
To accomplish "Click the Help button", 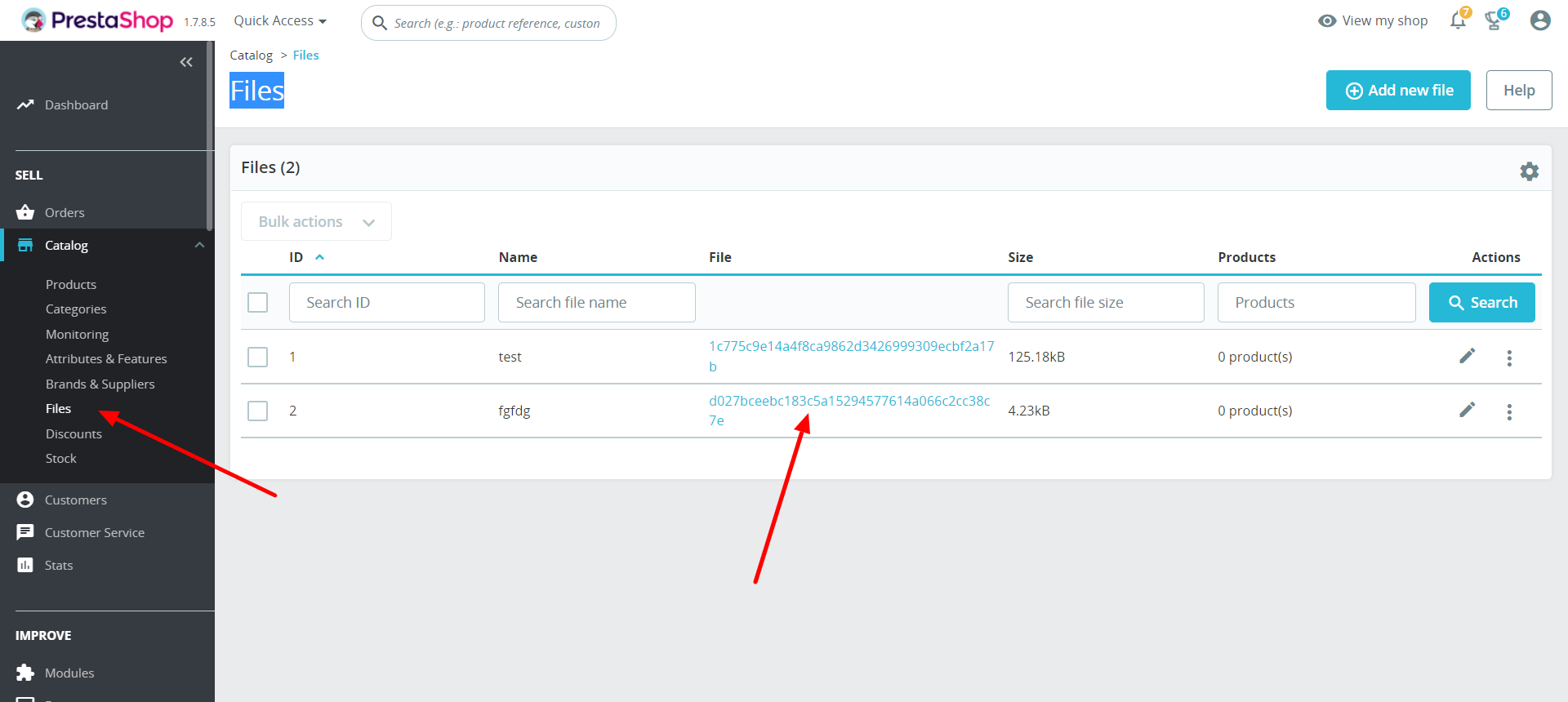I will click(1519, 90).
